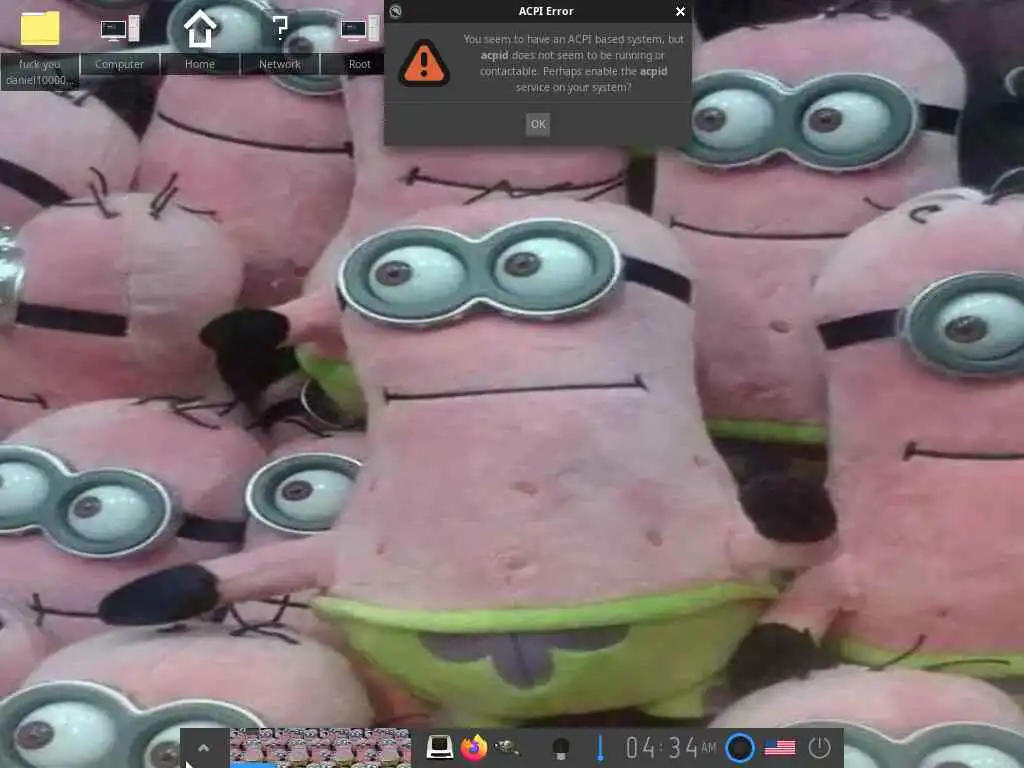The image size is (1024, 768).
Task: Select the Root label text
Action: tap(360, 64)
